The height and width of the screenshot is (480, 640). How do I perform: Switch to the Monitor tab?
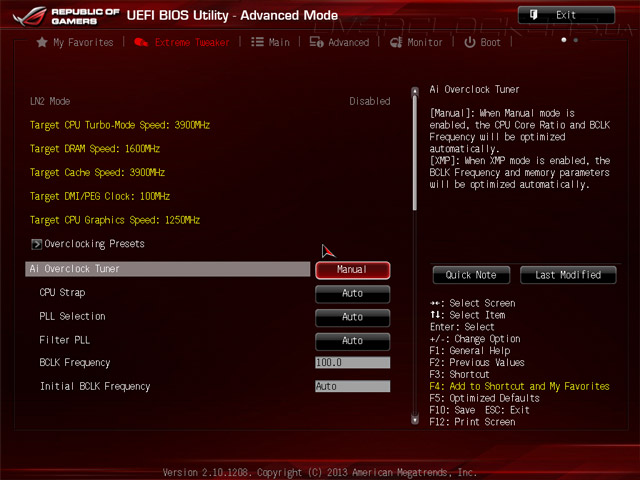(x=416, y=42)
